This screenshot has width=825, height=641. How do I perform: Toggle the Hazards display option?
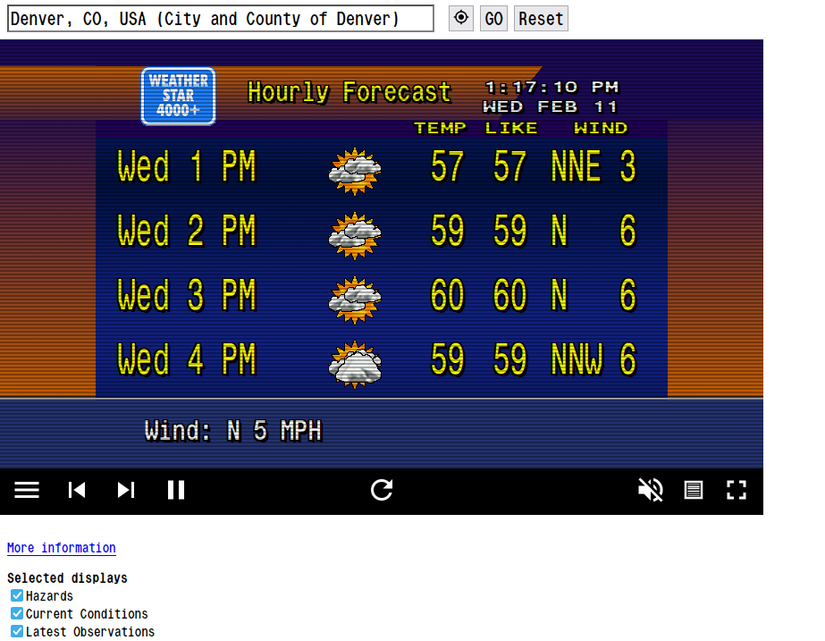pyautogui.click(x=16, y=595)
